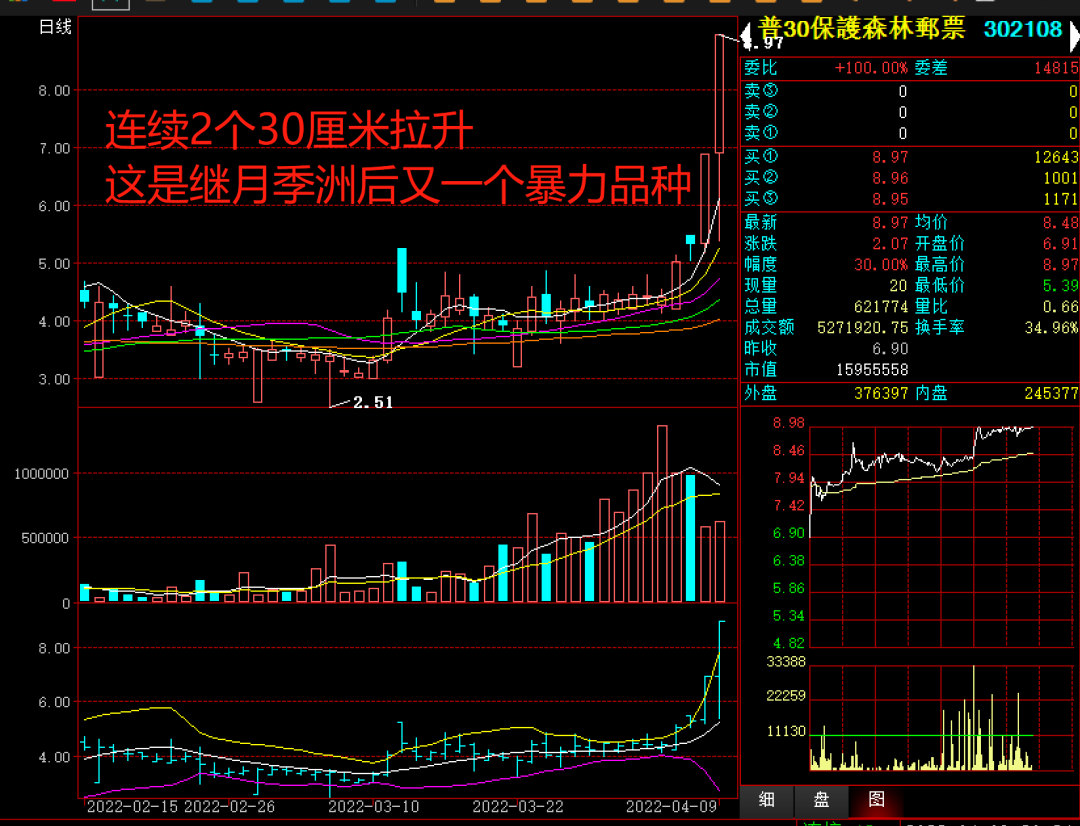Select the 开盘价 value 6.91

1061,244
